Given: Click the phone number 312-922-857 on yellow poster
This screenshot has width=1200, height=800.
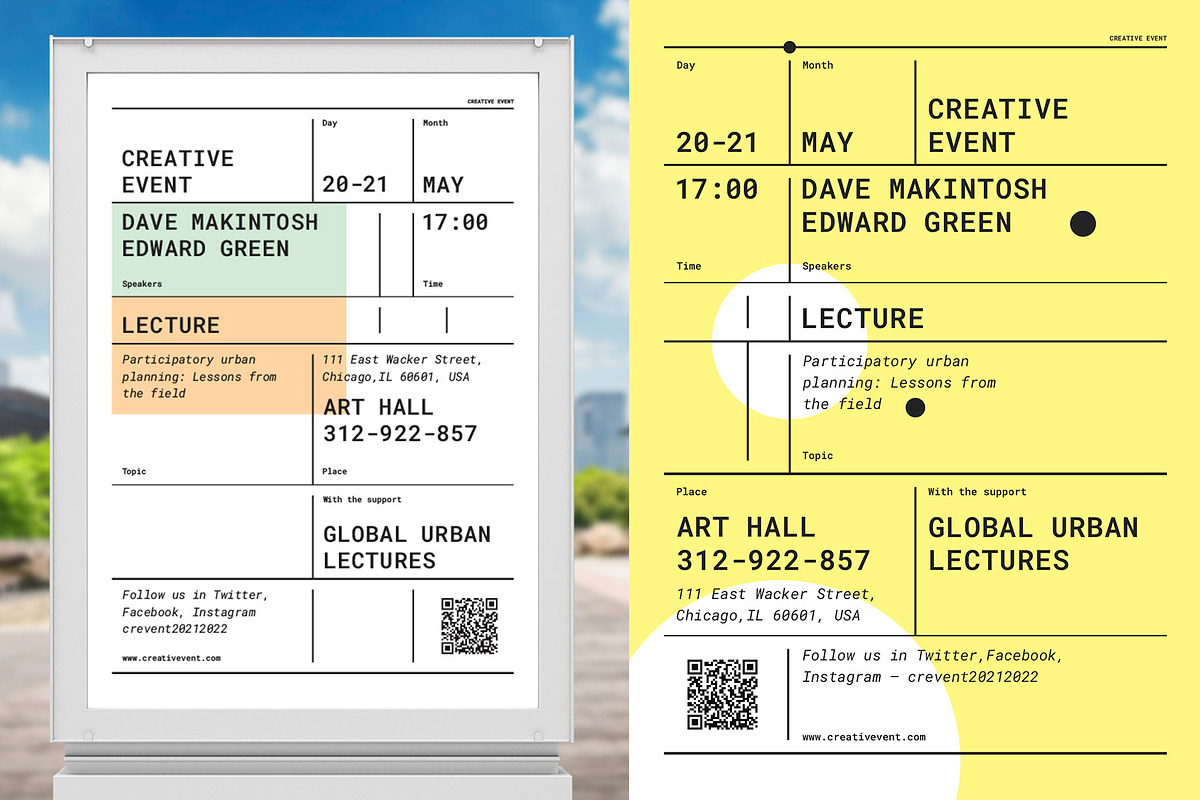Looking at the screenshot, I should (x=774, y=560).
